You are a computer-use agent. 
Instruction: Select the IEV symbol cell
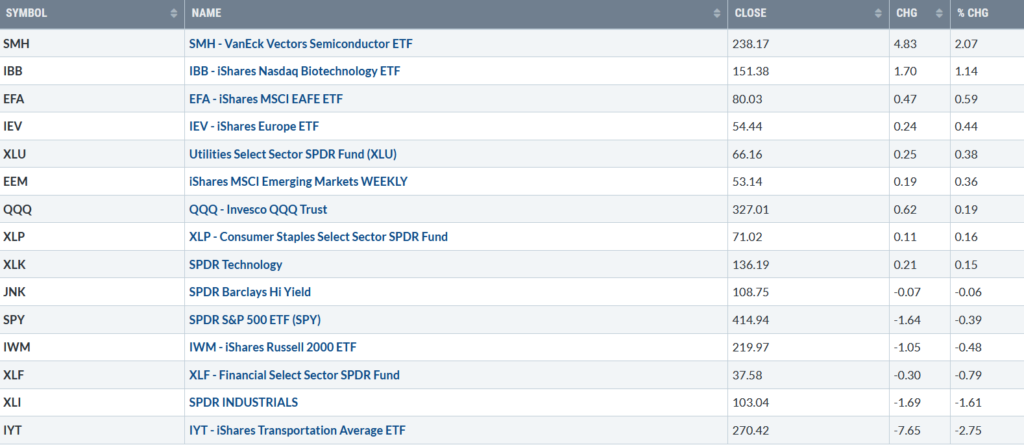point(92,126)
